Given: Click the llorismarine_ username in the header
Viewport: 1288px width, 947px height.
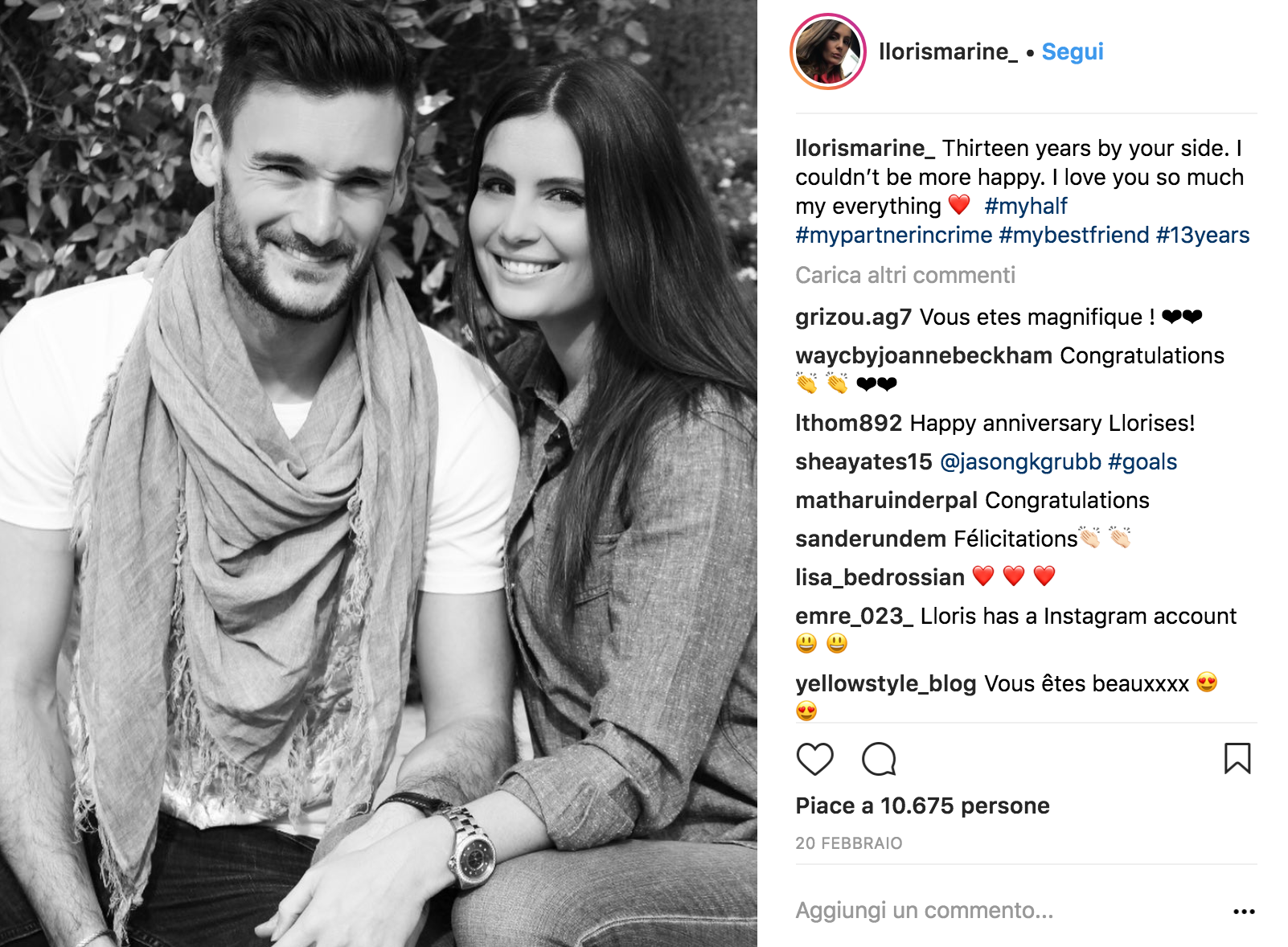Looking at the screenshot, I should tap(948, 51).
